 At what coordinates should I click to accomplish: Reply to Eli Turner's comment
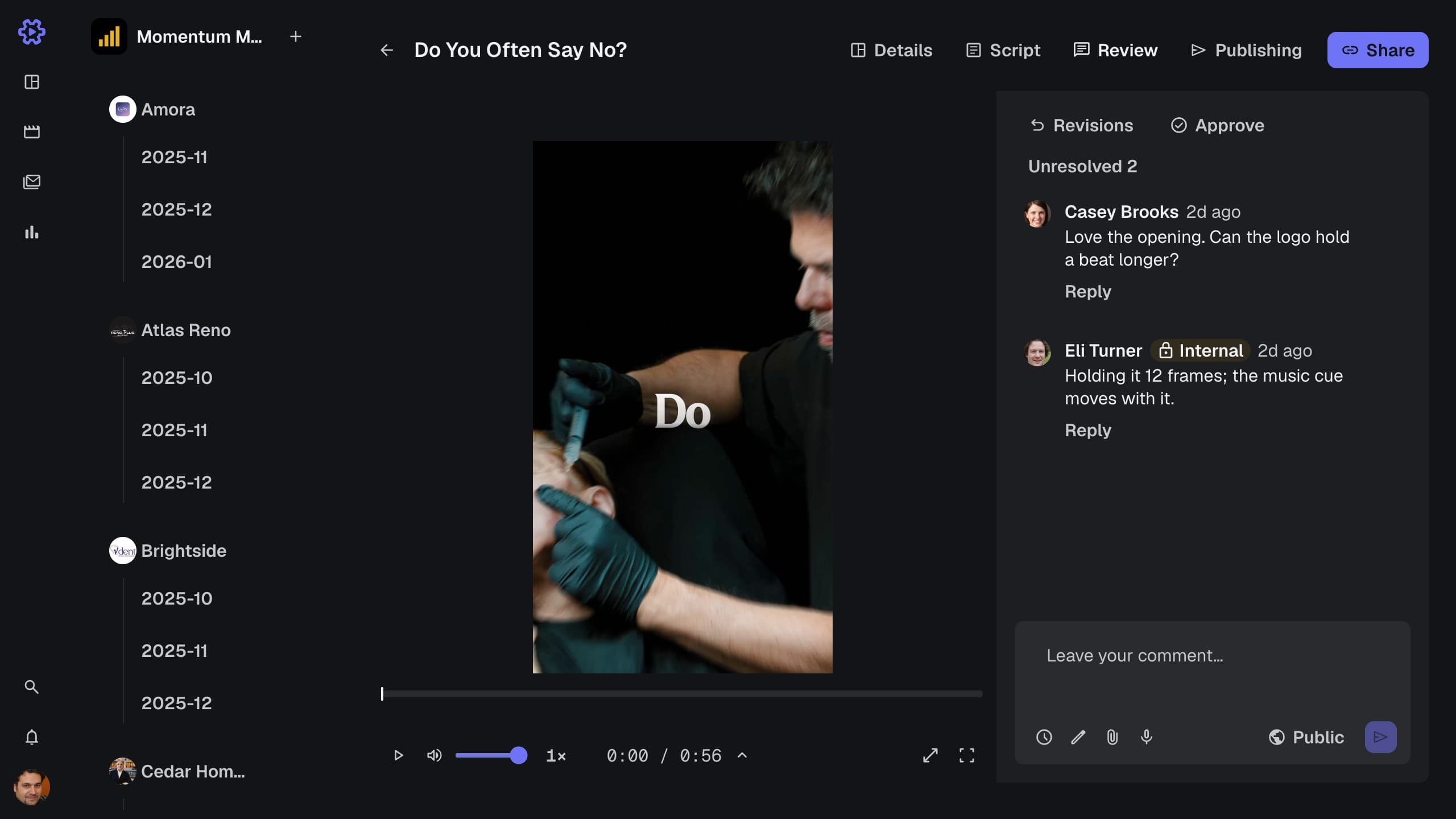(x=1088, y=430)
